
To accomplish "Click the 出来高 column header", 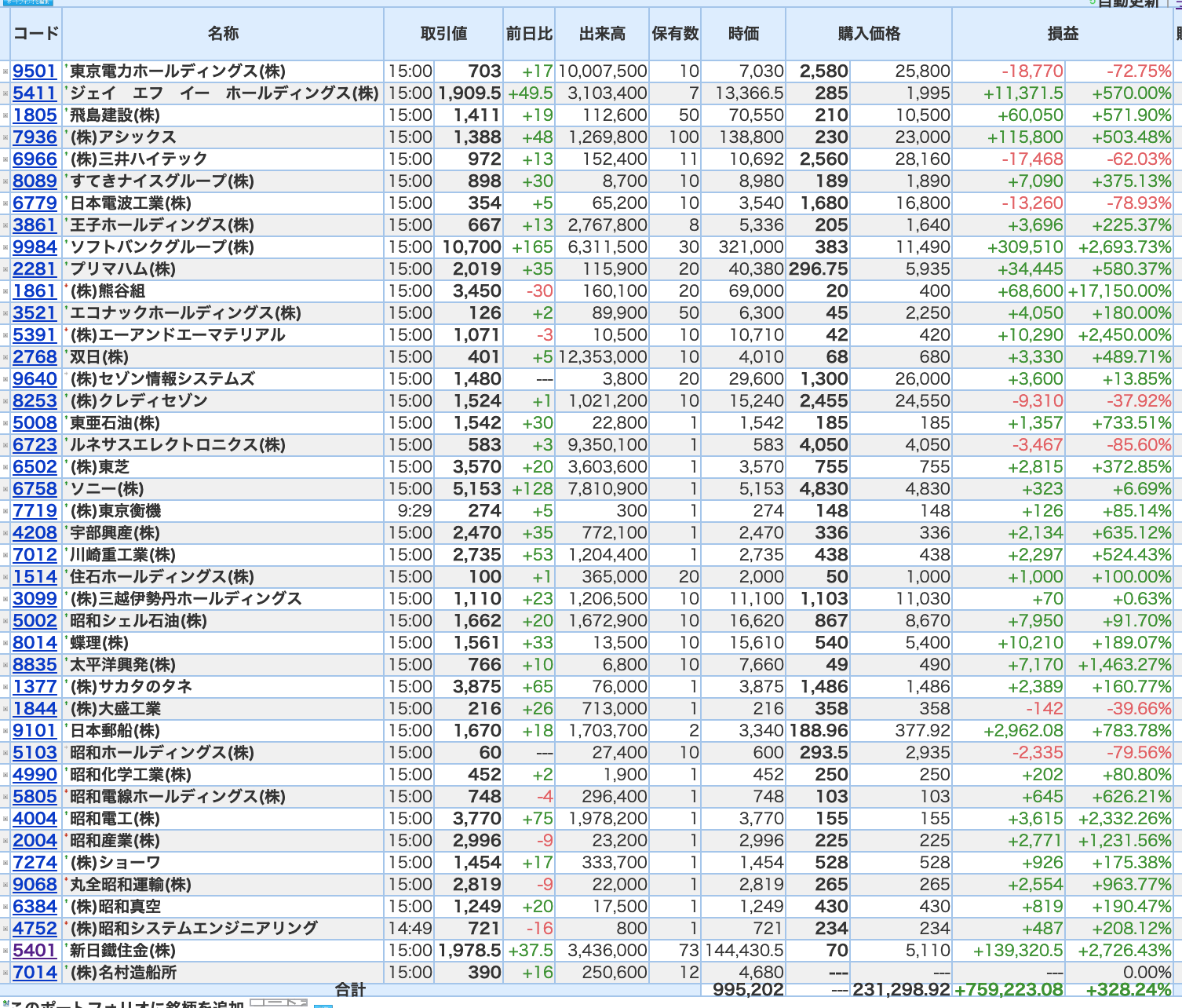I will point(602,34).
